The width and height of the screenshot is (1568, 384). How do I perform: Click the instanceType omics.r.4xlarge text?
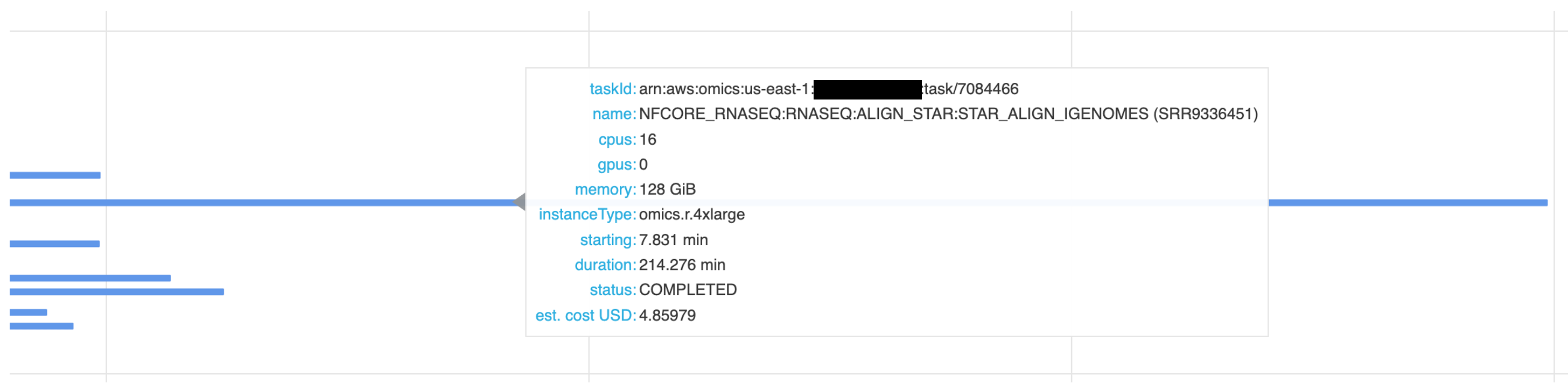pyautogui.click(x=692, y=215)
